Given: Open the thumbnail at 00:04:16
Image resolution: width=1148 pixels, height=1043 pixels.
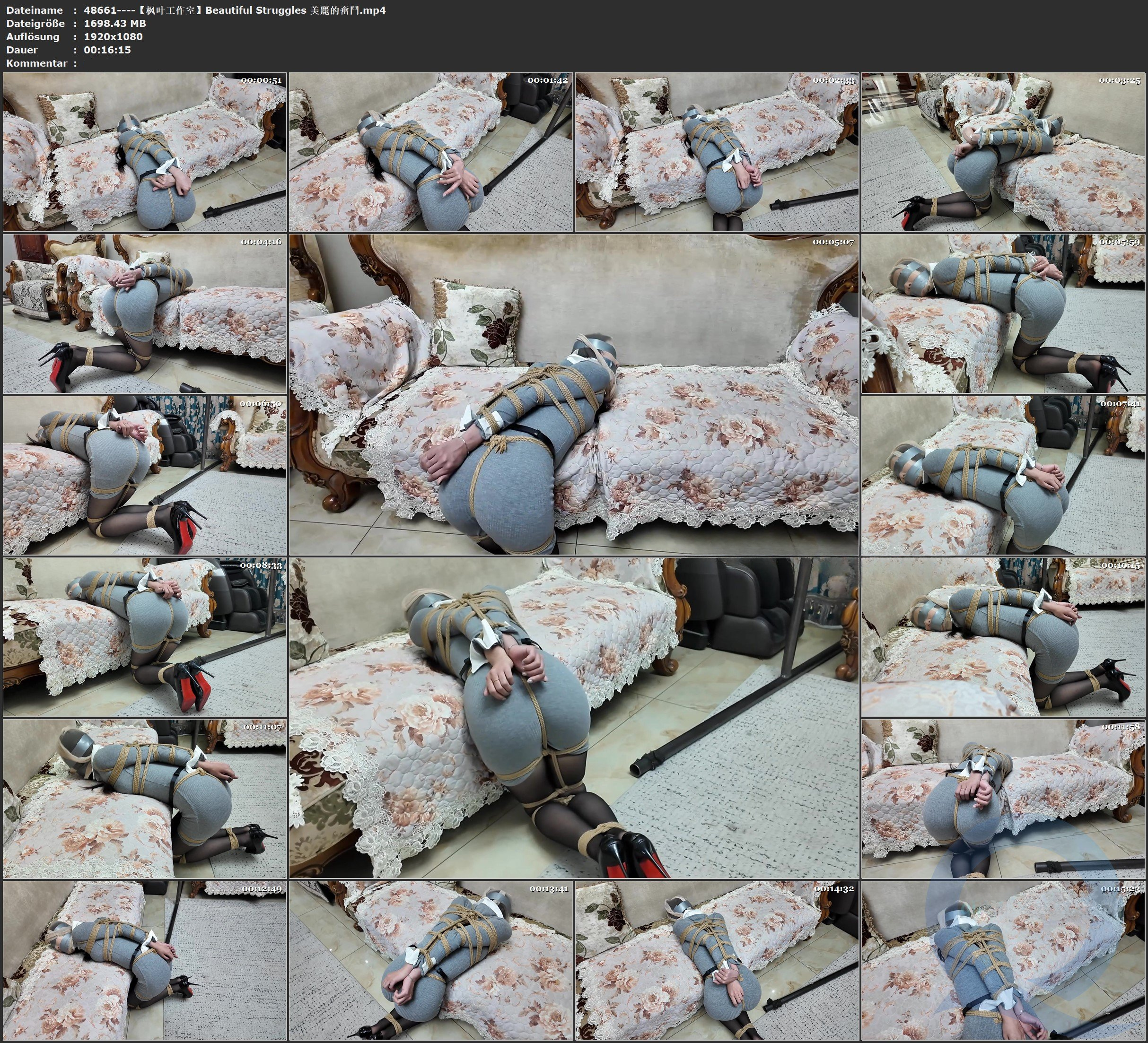Looking at the screenshot, I should (x=145, y=313).
